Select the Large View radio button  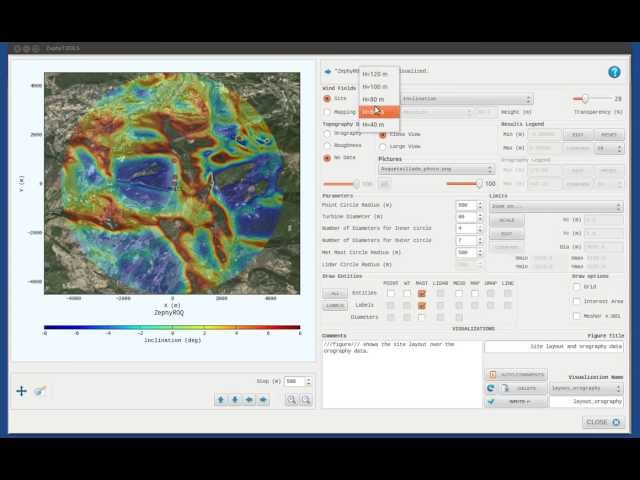382,147
